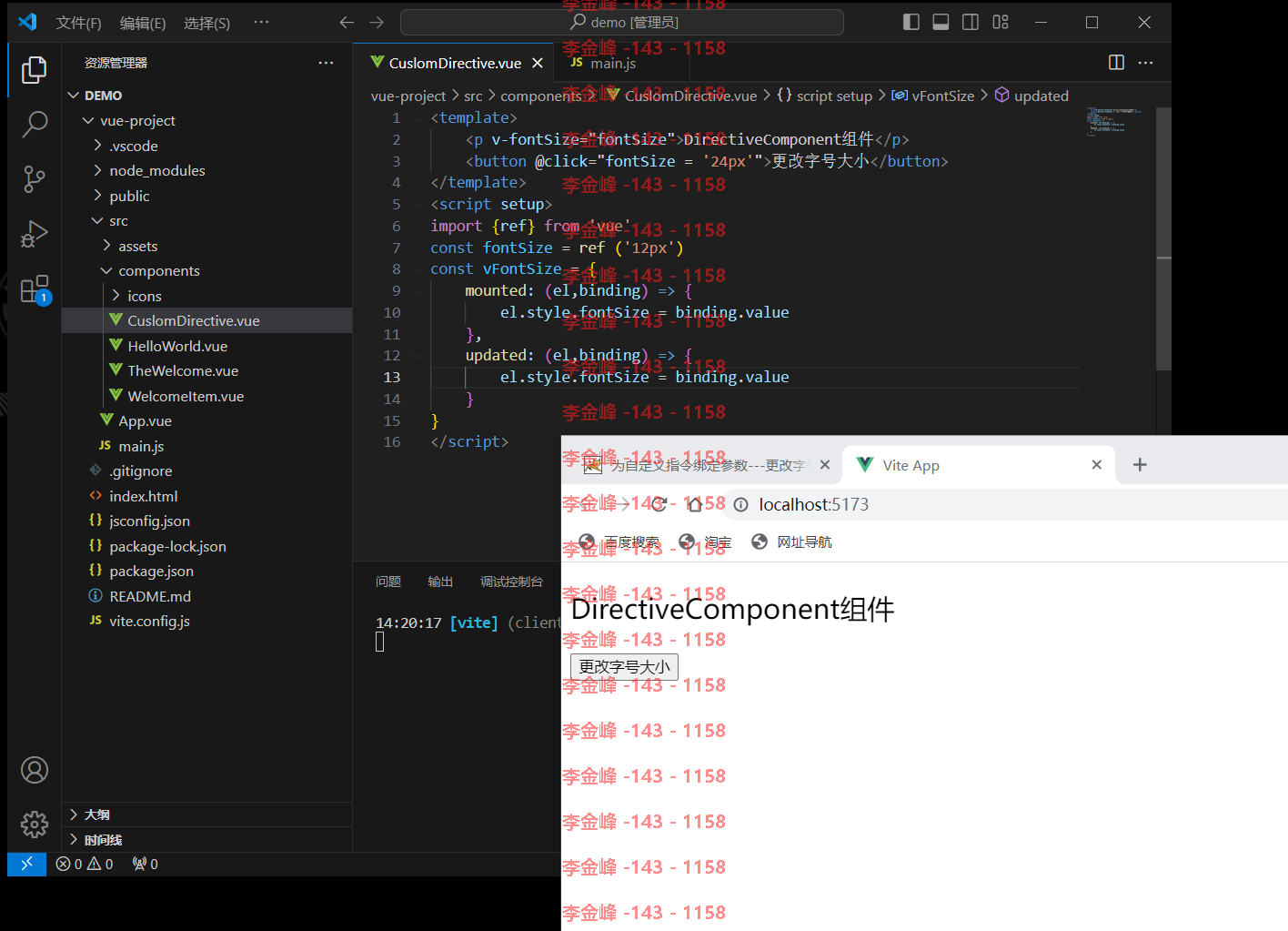Image resolution: width=1288 pixels, height=931 pixels.
Task: Open the overflow menu ellipsis in title bar
Action: [x=261, y=22]
